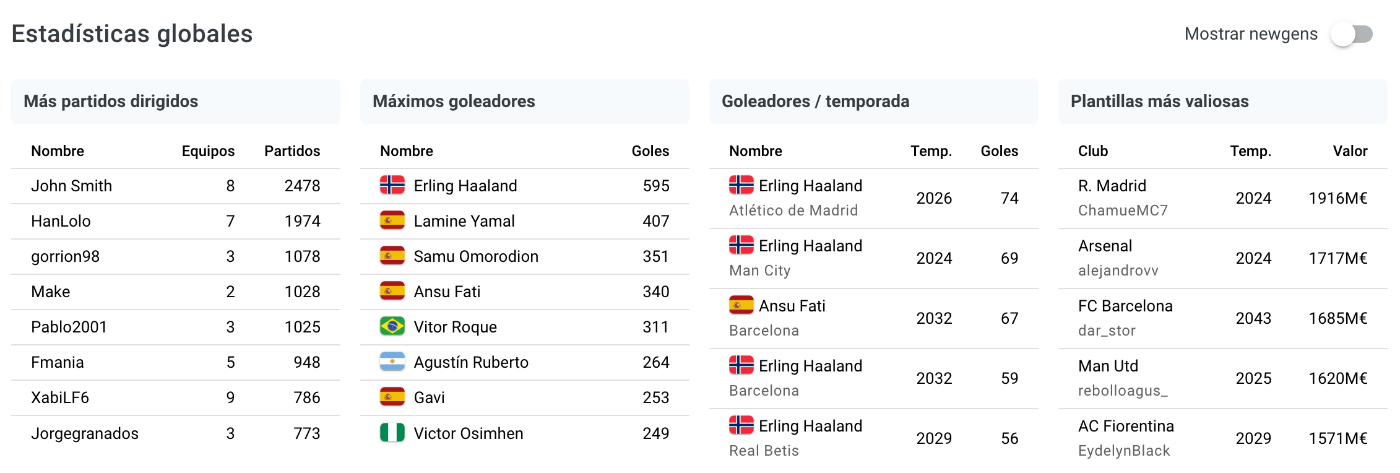The width and height of the screenshot is (1400, 473).
Task: Click the Partidos column header
Action: click(x=292, y=151)
